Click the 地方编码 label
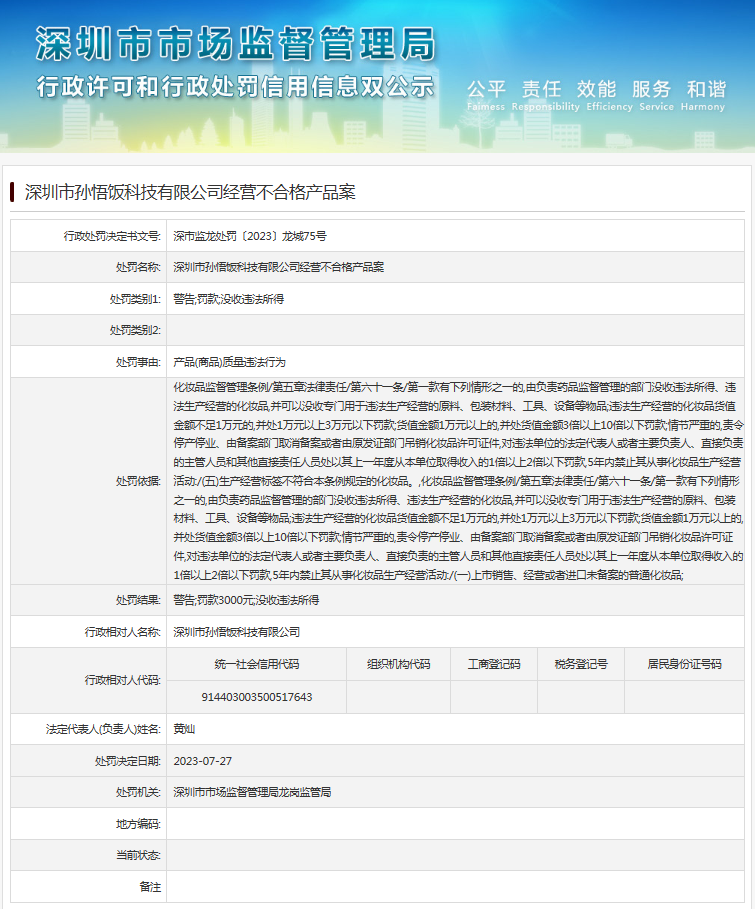Viewport: 755px width, 909px height. click(x=138, y=824)
